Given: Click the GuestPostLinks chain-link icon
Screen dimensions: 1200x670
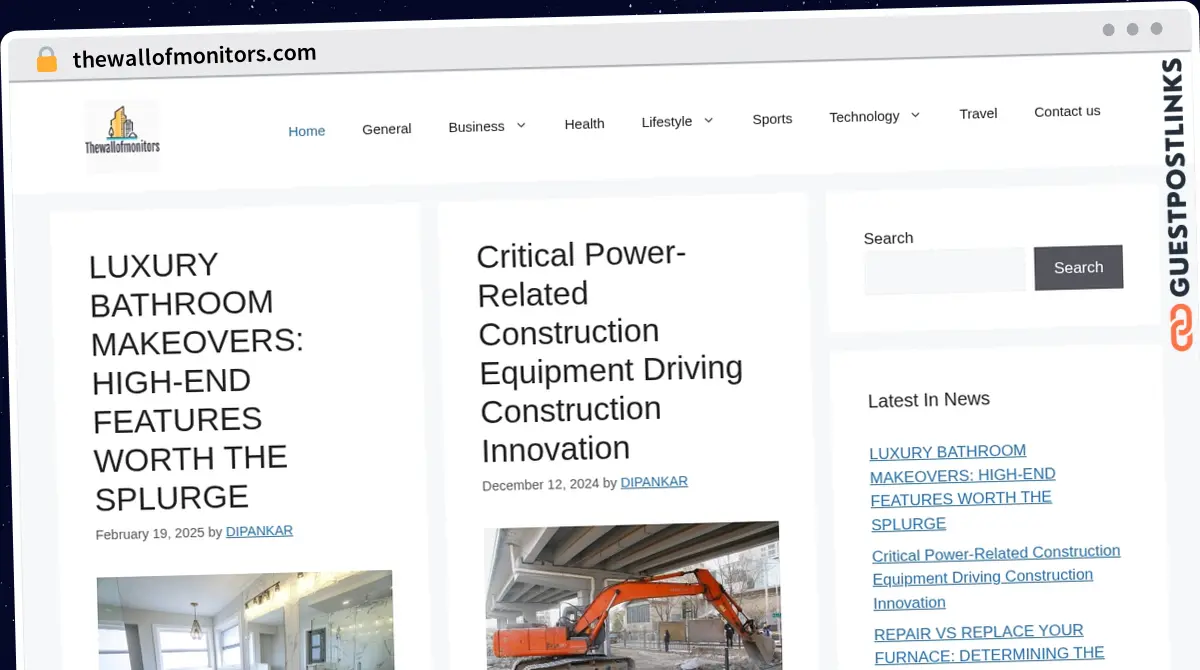Looking at the screenshot, I should pyautogui.click(x=1181, y=329).
